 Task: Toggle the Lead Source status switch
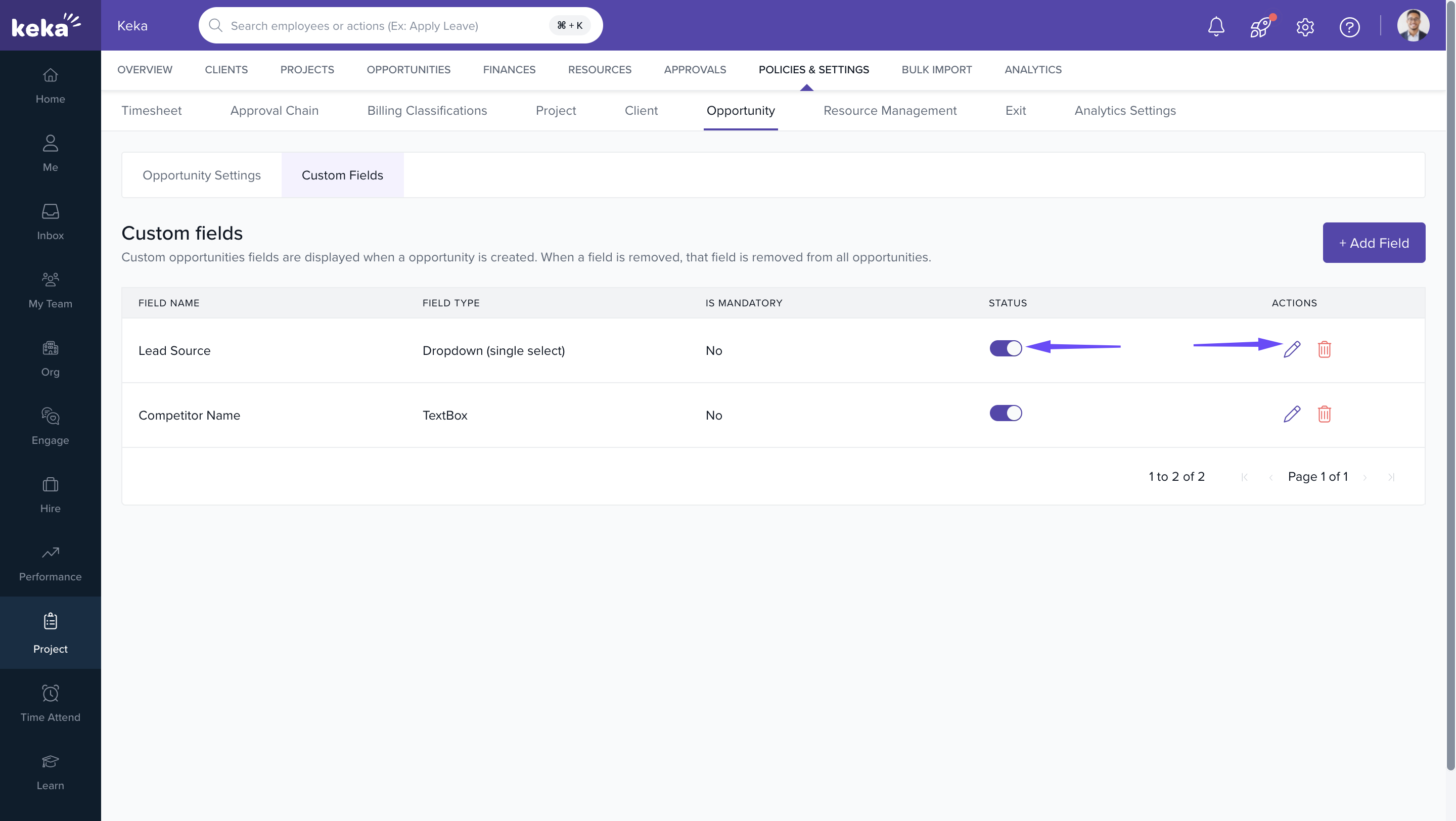click(1006, 348)
